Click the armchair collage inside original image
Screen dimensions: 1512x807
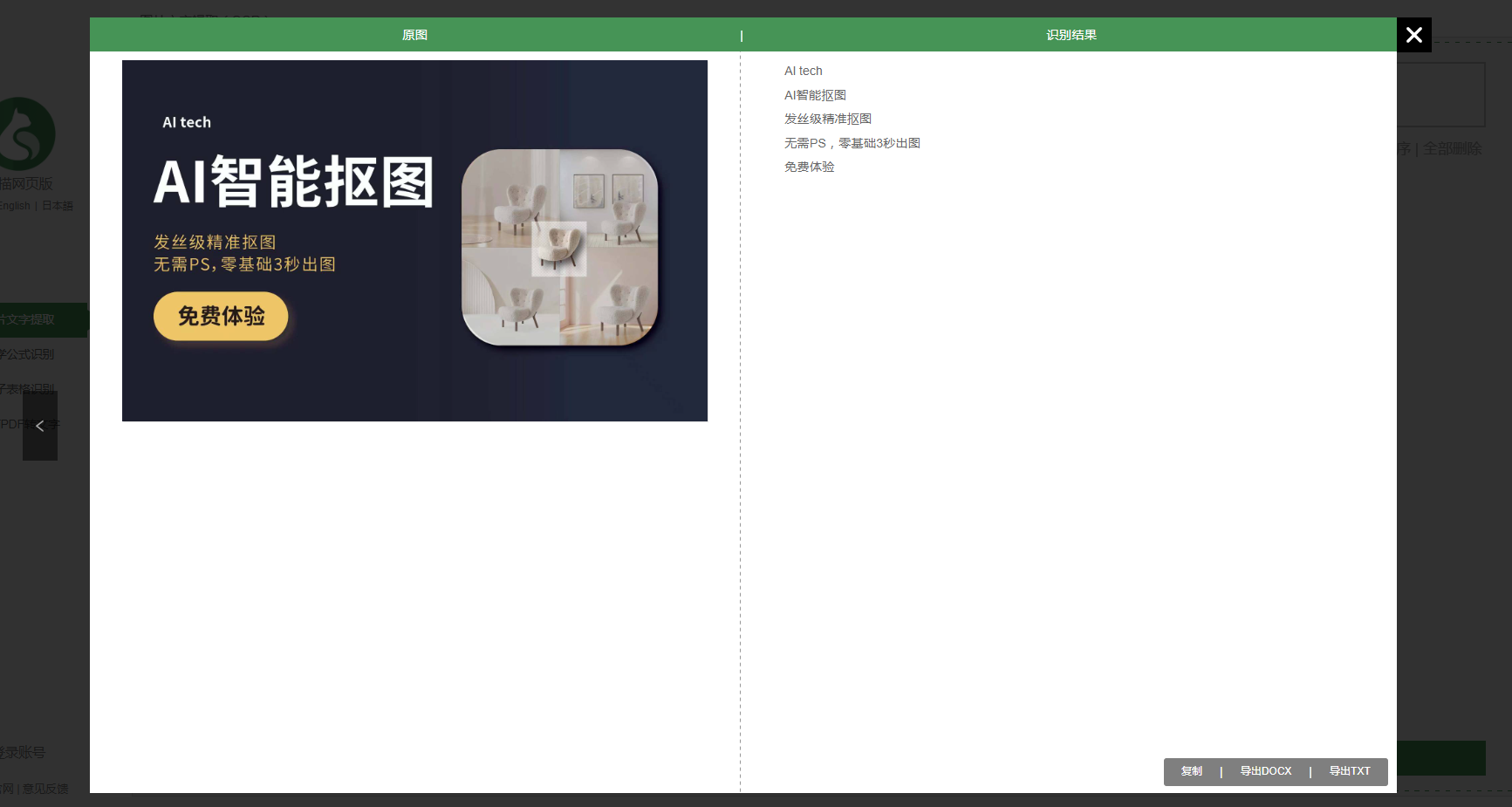point(559,247)
